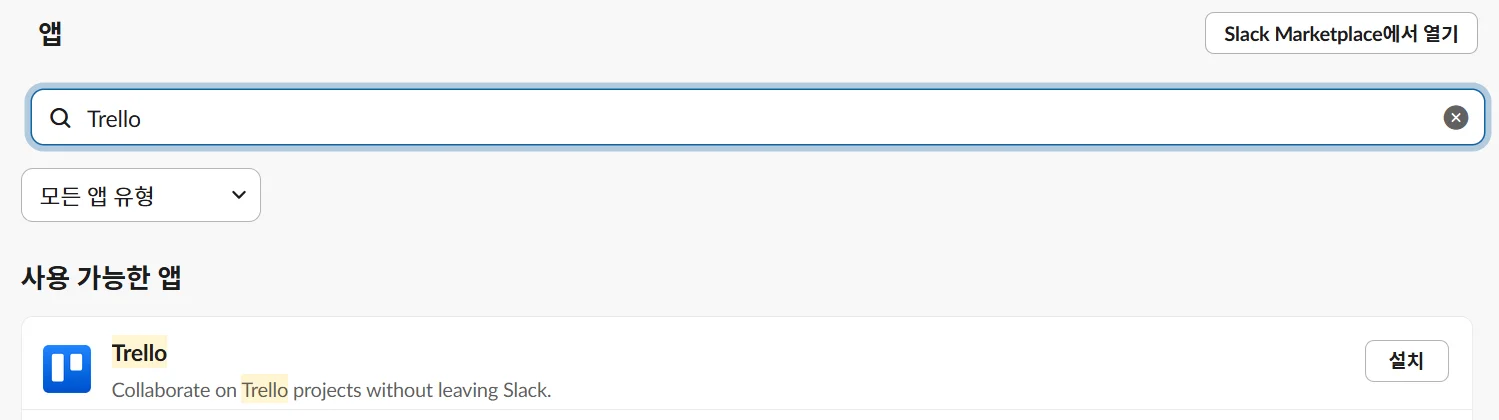Click the blue Trello app logo
This screenshot has width=1499, height=420.
tap(67, 369)
